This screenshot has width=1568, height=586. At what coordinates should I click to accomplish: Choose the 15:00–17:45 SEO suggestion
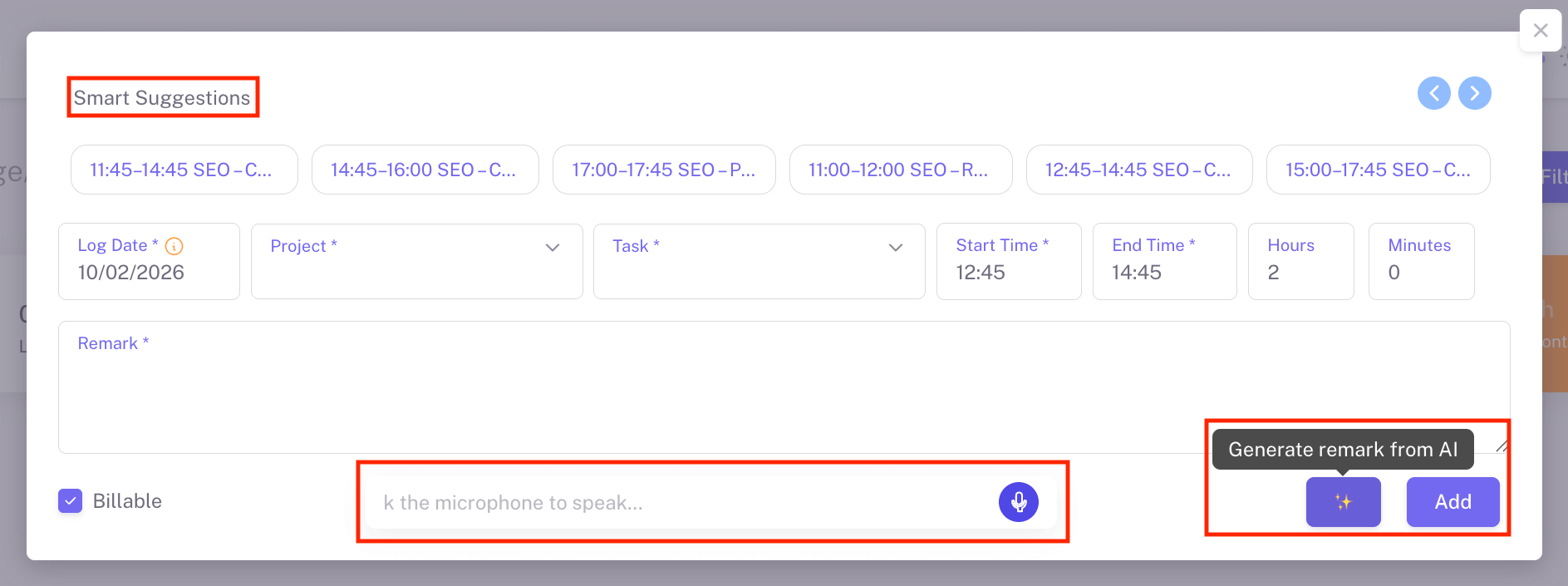1377,170
